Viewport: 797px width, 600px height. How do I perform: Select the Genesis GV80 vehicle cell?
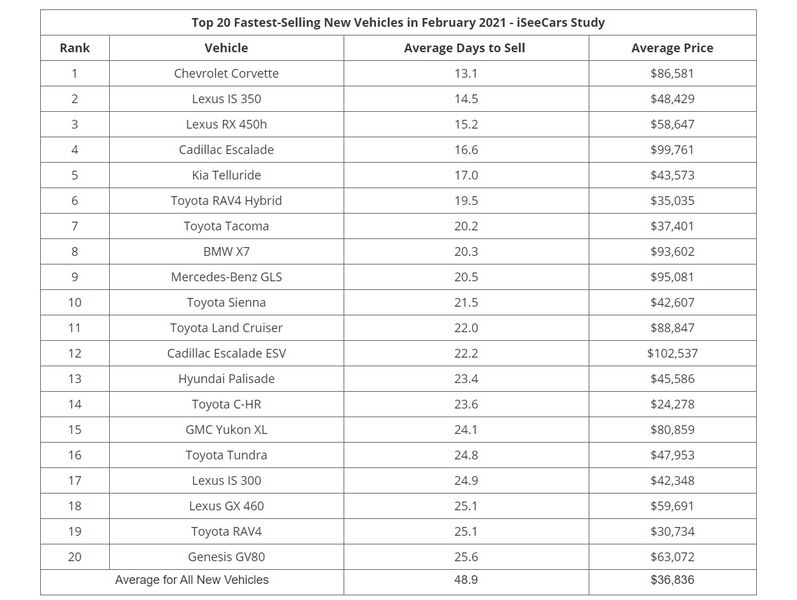coord(226,556)
